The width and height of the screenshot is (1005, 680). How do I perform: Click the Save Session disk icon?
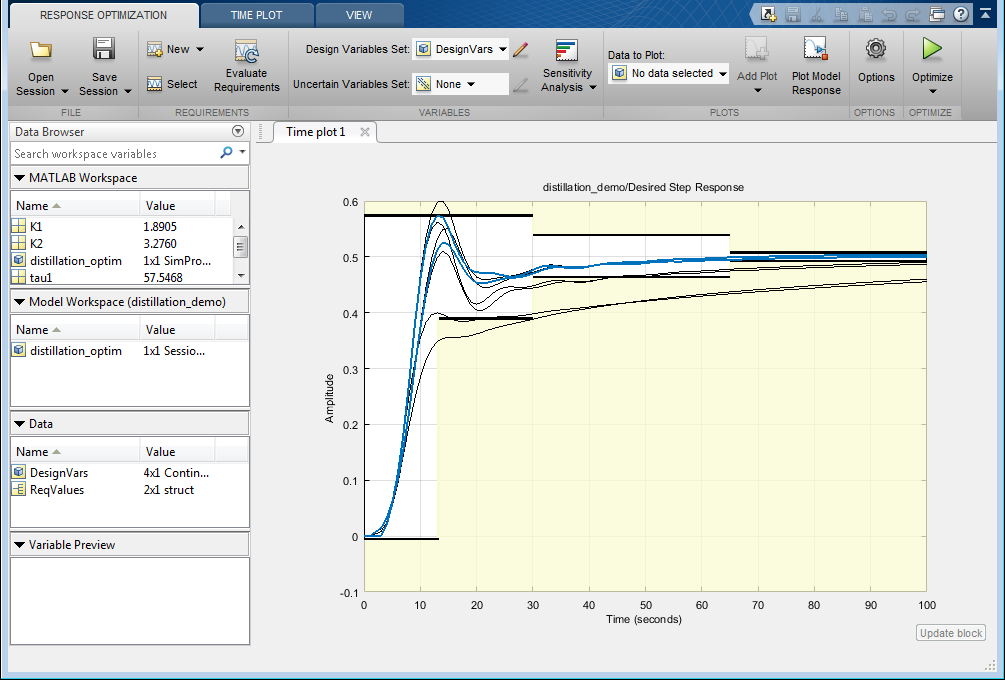103,50
